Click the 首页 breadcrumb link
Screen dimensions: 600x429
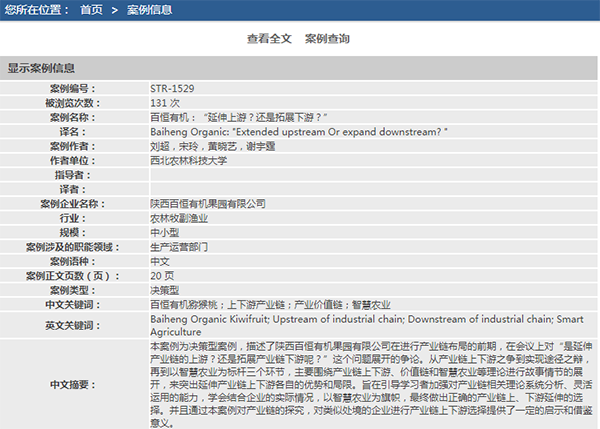91,10
